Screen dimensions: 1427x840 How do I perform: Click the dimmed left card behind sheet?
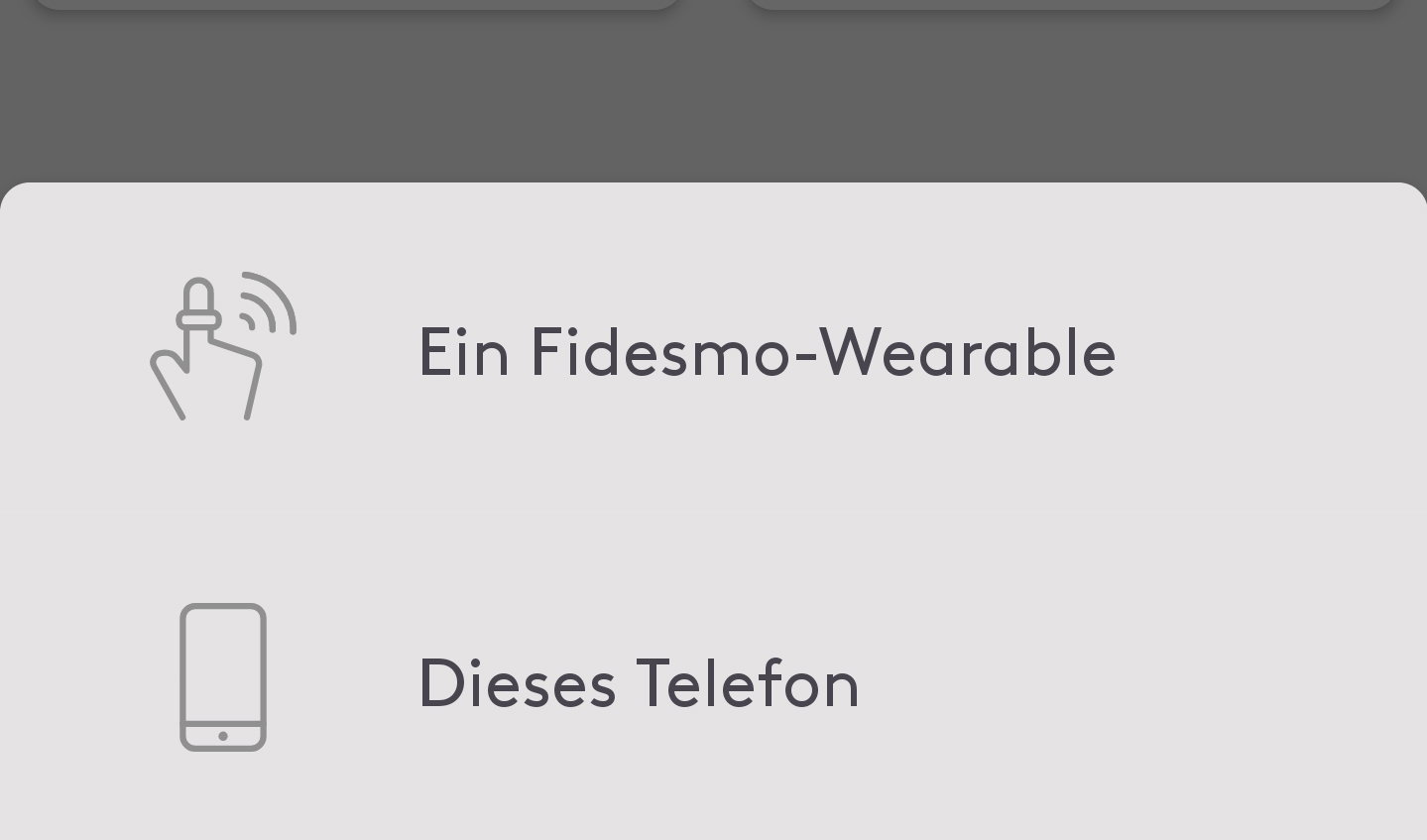click(x=357, y=4)
